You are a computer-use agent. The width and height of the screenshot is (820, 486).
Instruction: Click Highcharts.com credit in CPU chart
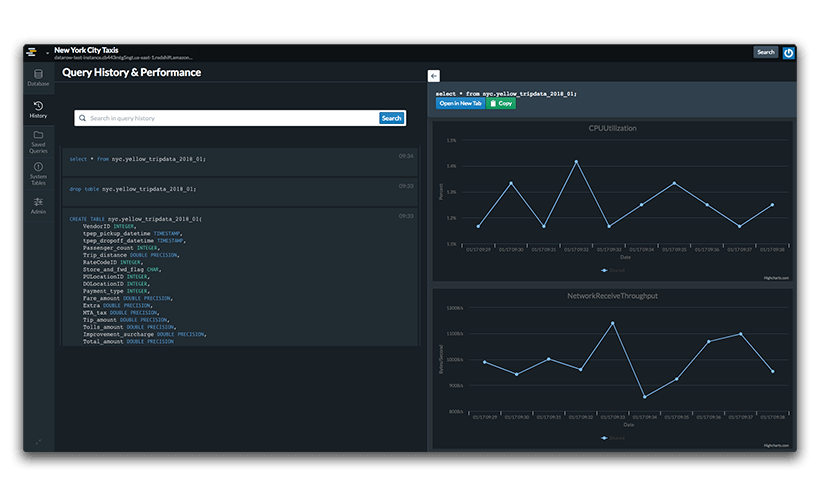point(776,278)
